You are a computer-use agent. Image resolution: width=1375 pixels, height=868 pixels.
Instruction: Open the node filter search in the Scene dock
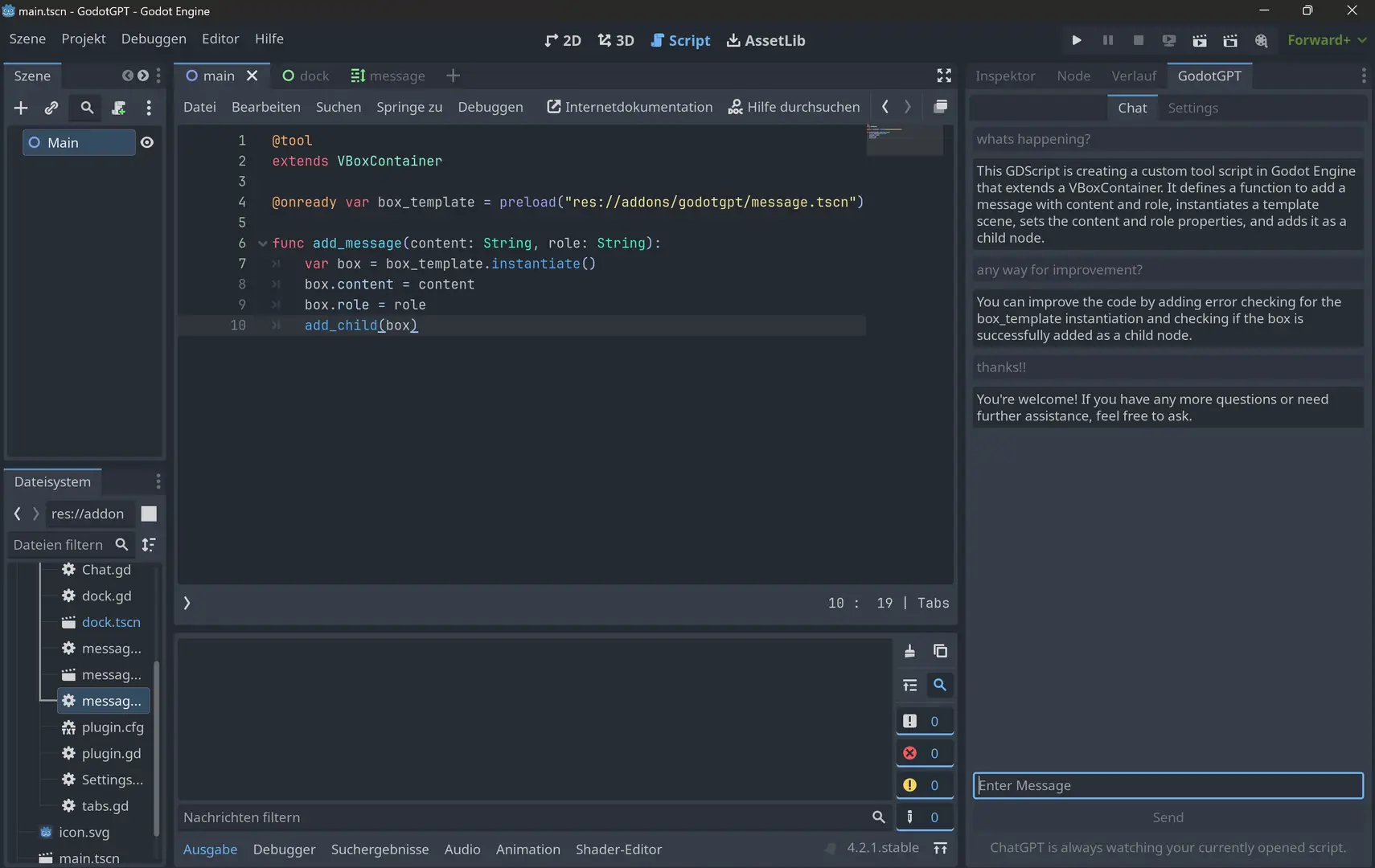pyautogui.click(x=87, y=108)
